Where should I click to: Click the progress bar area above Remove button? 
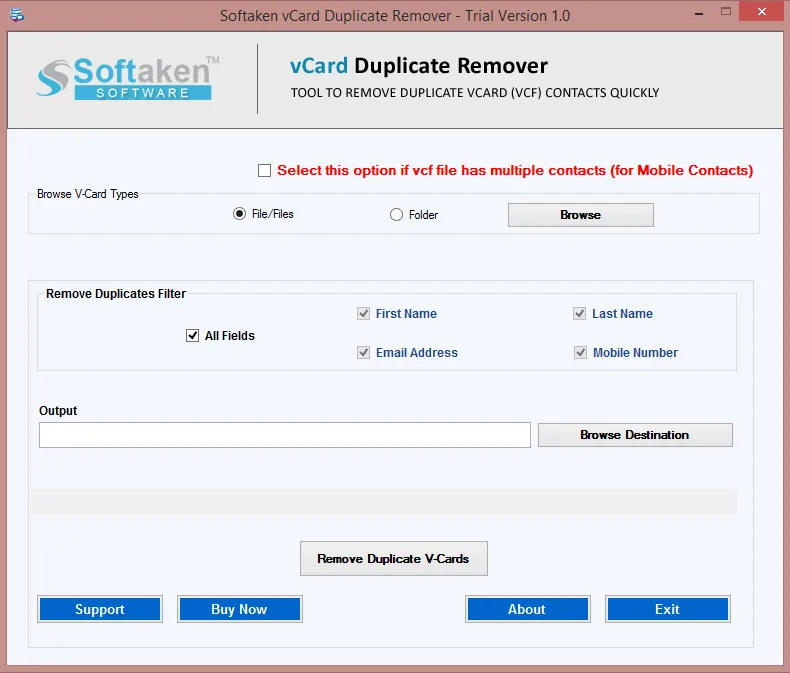(x=384, y=501)
